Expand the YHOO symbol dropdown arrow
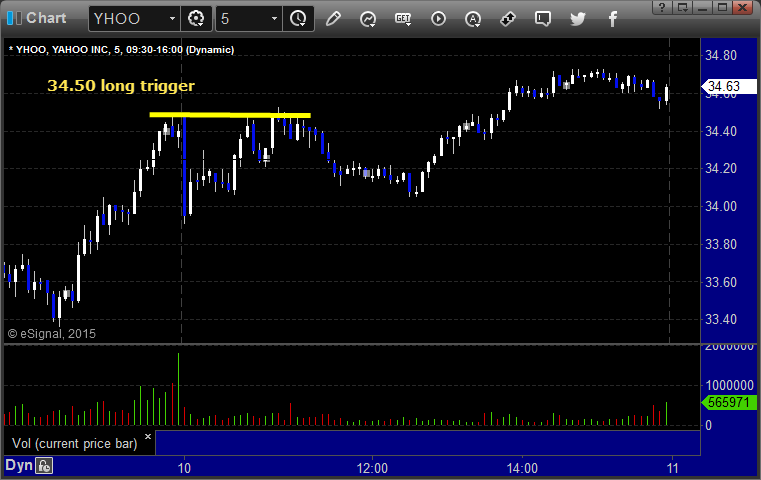 [x=172, y=19]
